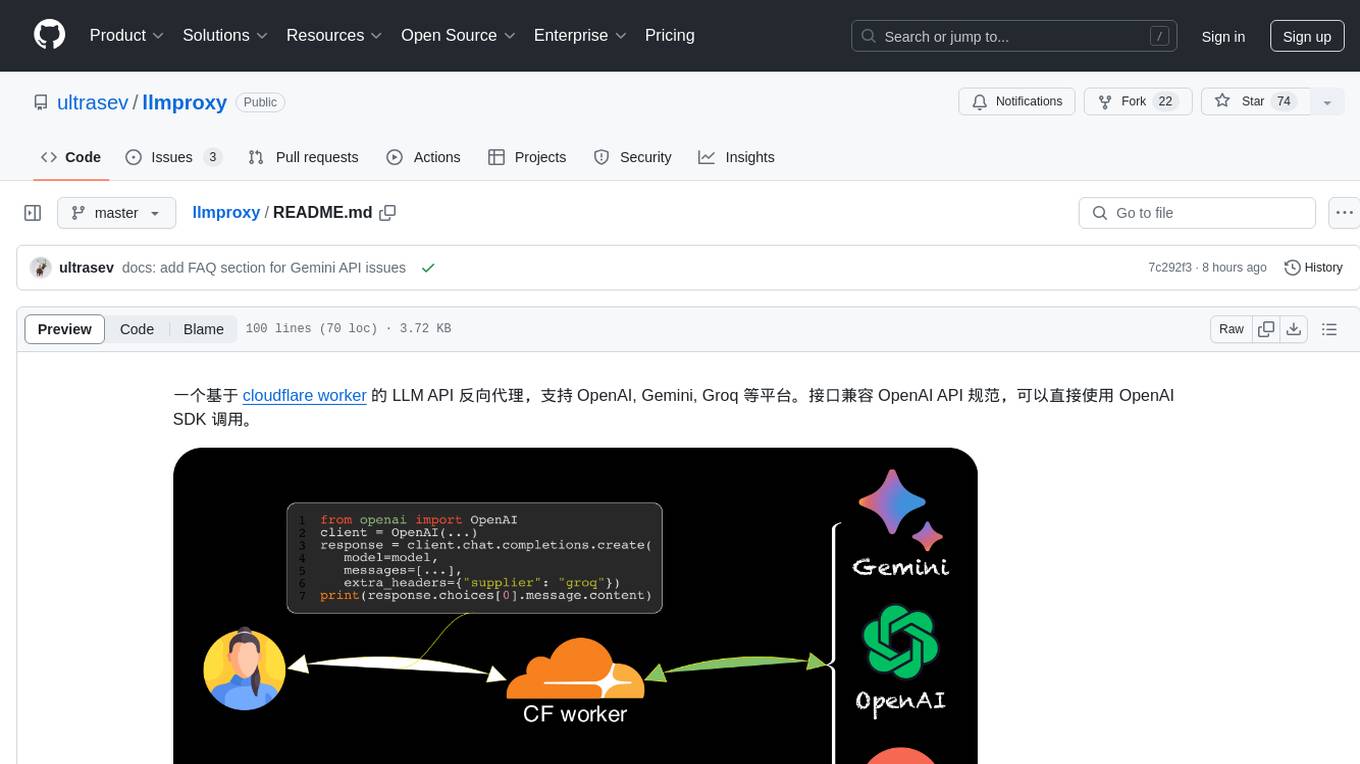Viewport: 1360px width, 764px height.
Task: Copy raw file contents
Action: pos(1266,329)
